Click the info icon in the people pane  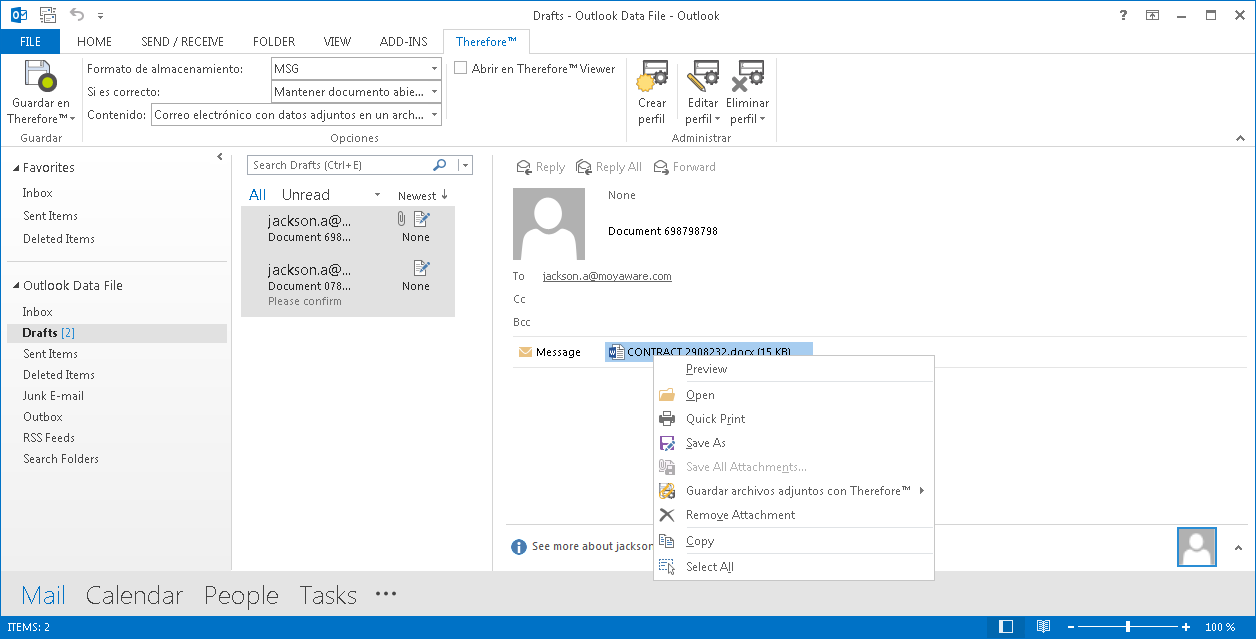pyautogui.click(x=519, y=547)
